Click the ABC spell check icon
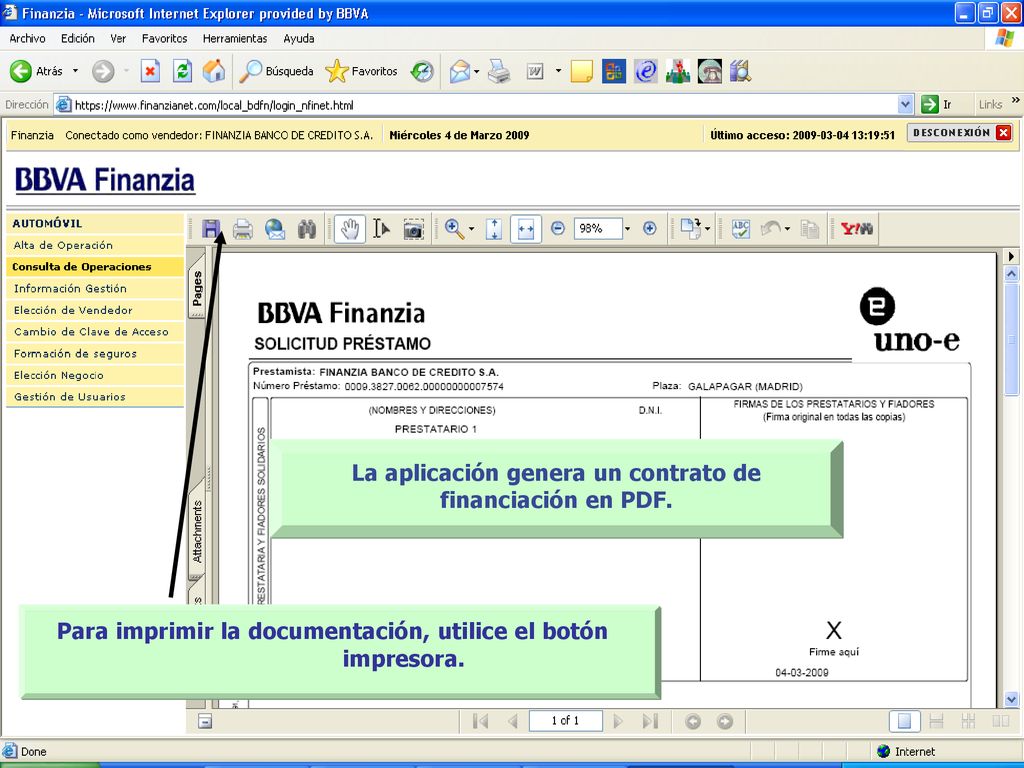 (x=741, y=229)
